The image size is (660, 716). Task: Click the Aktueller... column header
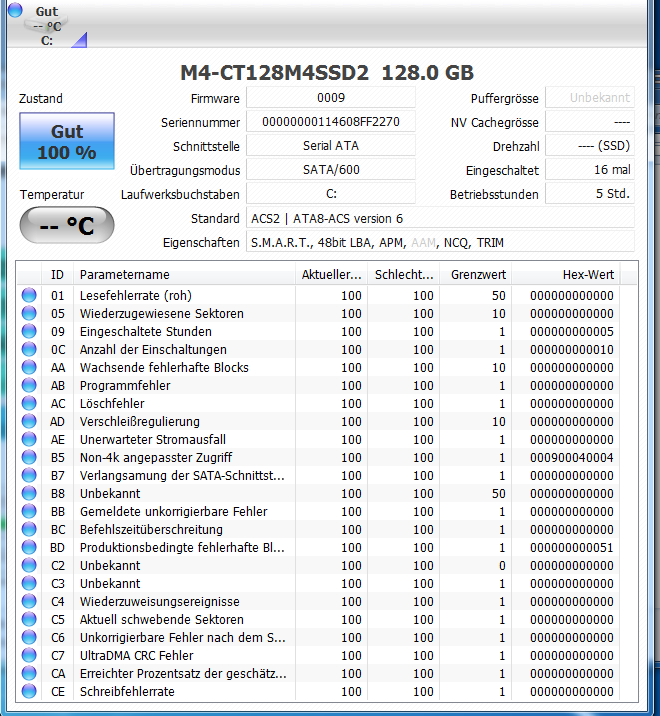click(332, 274)
